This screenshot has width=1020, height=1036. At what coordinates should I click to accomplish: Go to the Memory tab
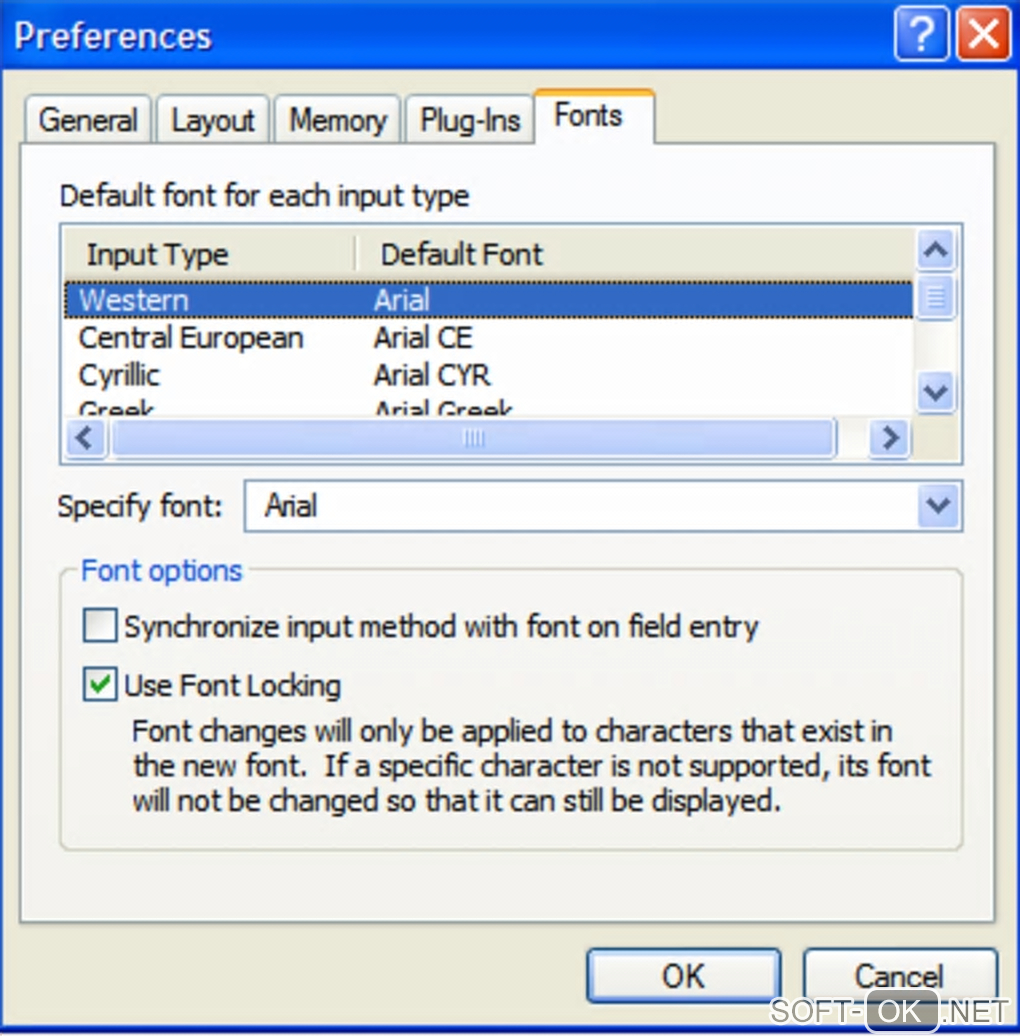[x=338, y=121]
